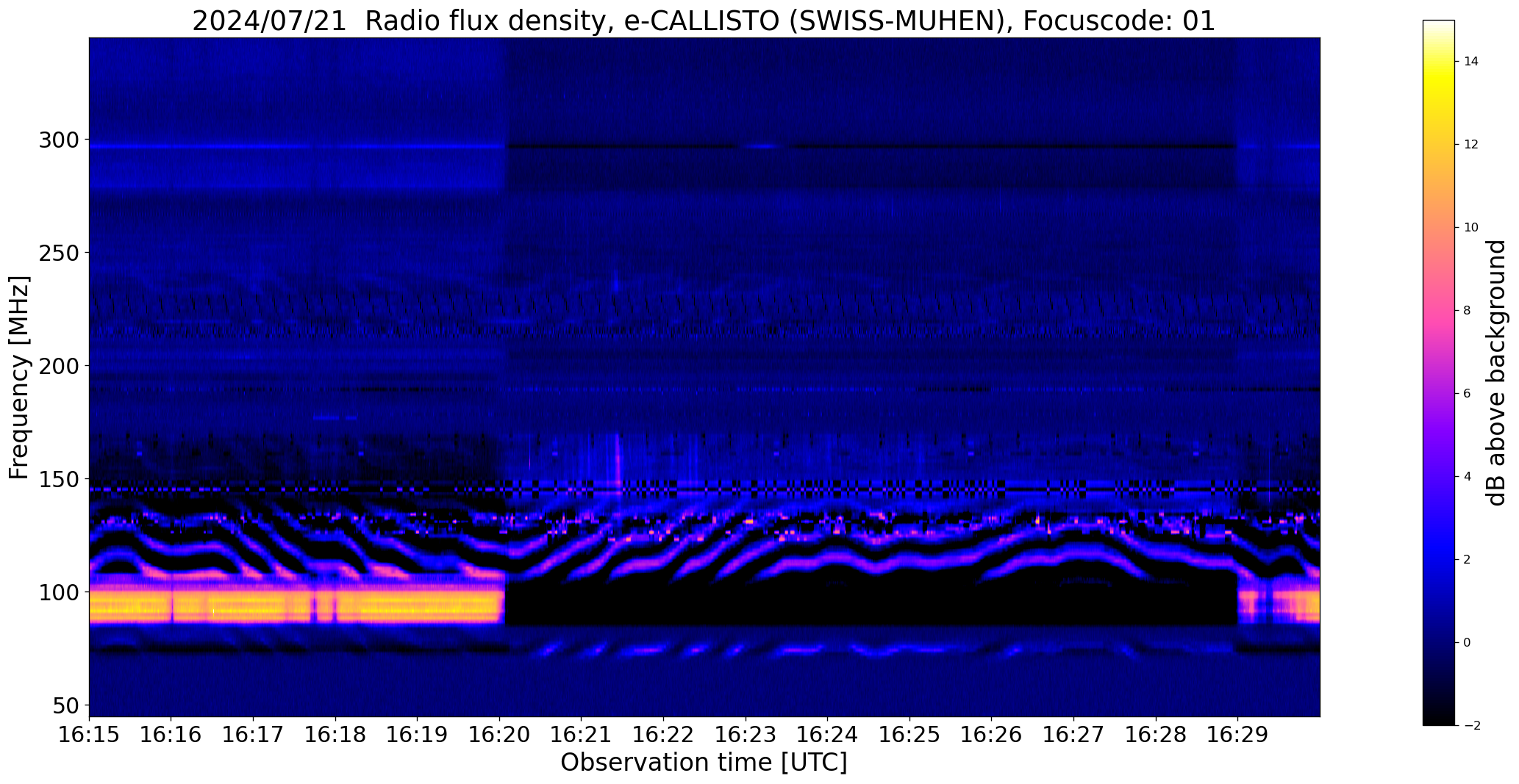Click the colorbar tick label 2
The height and width of the screenshot is (784, 1519).
pyautogui.click(x=1467, y=560)
